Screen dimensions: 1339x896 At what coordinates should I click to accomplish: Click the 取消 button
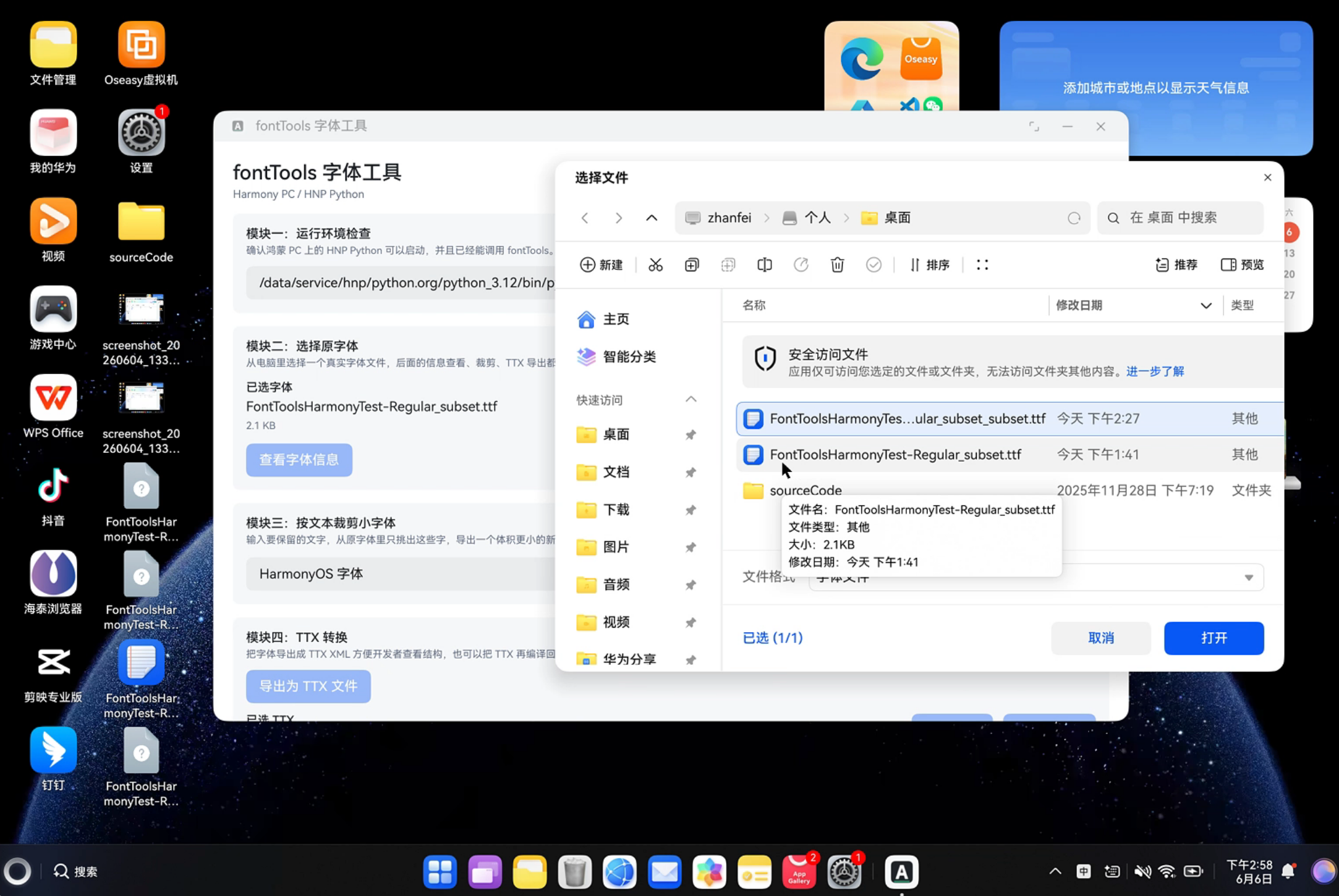click(x=1100, y=638)
